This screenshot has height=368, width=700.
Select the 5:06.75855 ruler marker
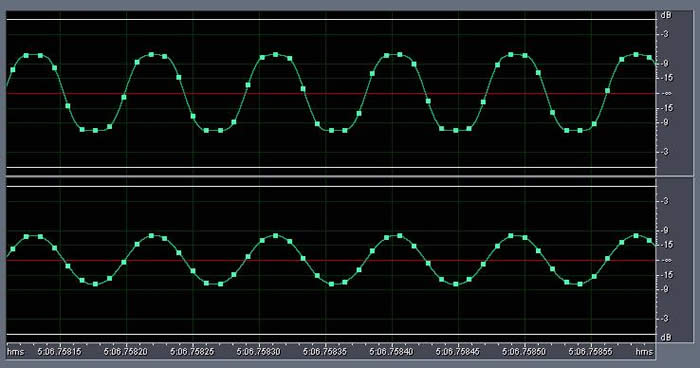(x=591, y=352)
